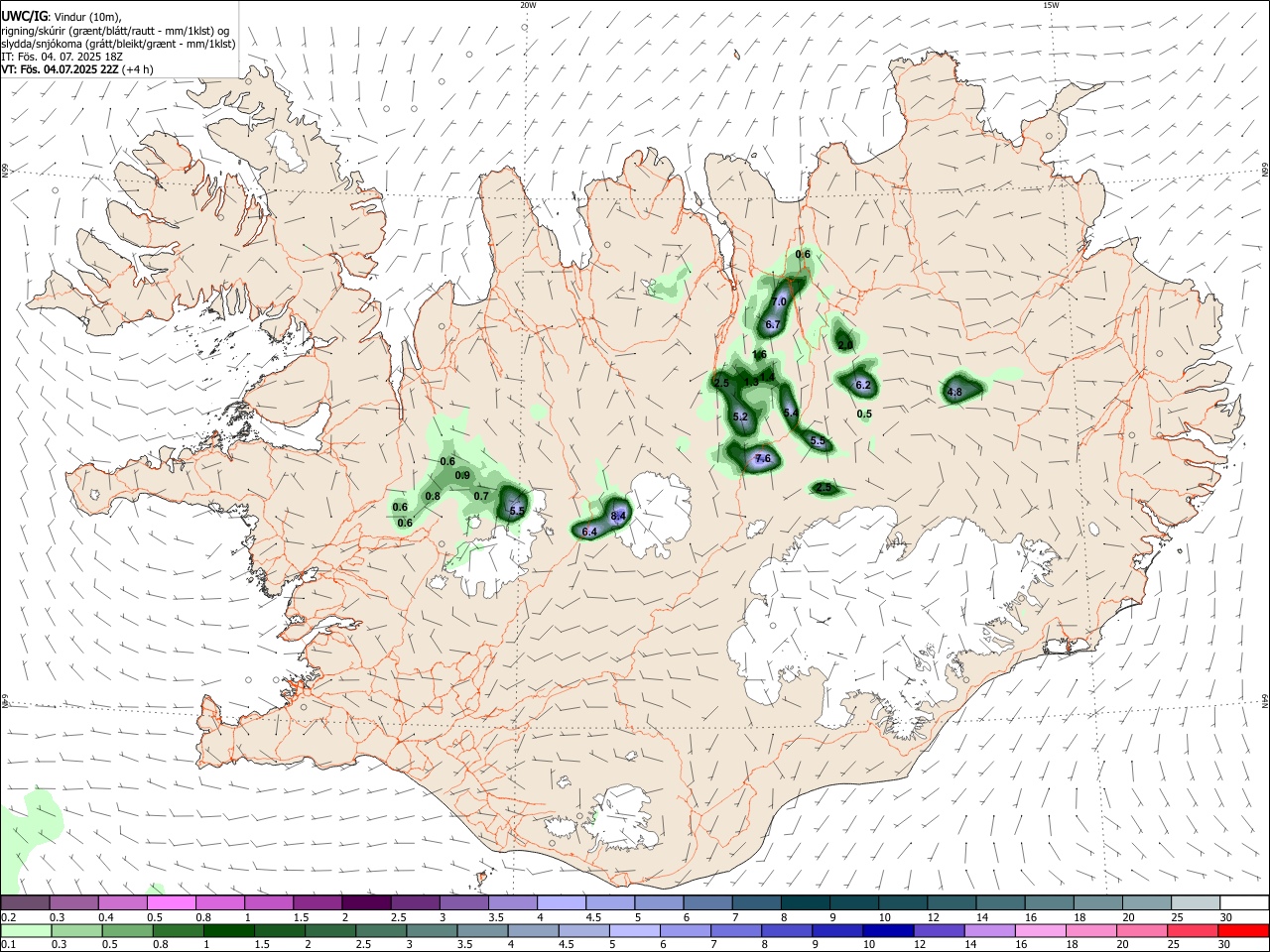
Task: Click the darkest purple swatch after 2 on the top scale
Action: pos(366,902)
